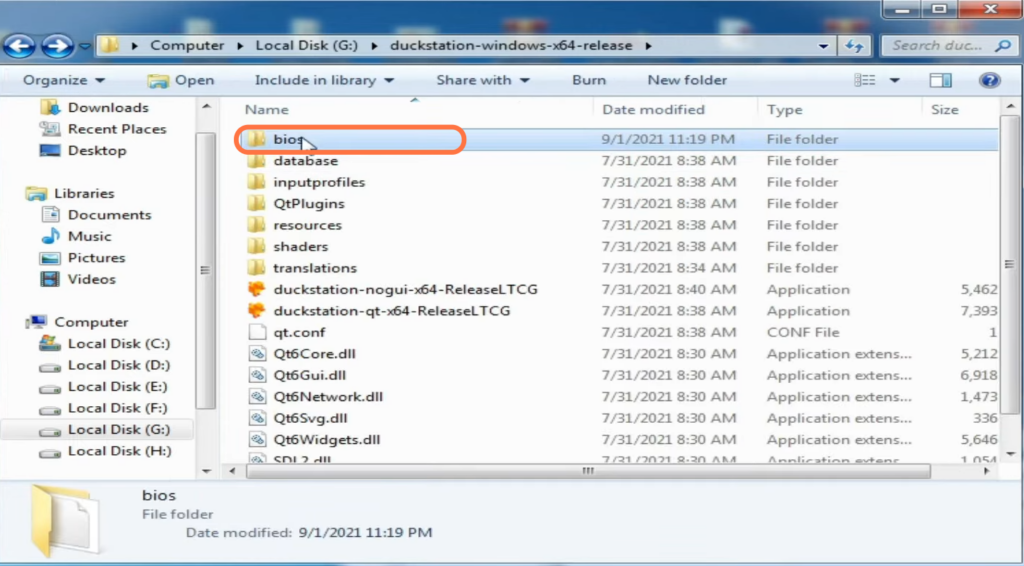Refresh the folder with the address bar refresh icon

(x=854, y=46)
